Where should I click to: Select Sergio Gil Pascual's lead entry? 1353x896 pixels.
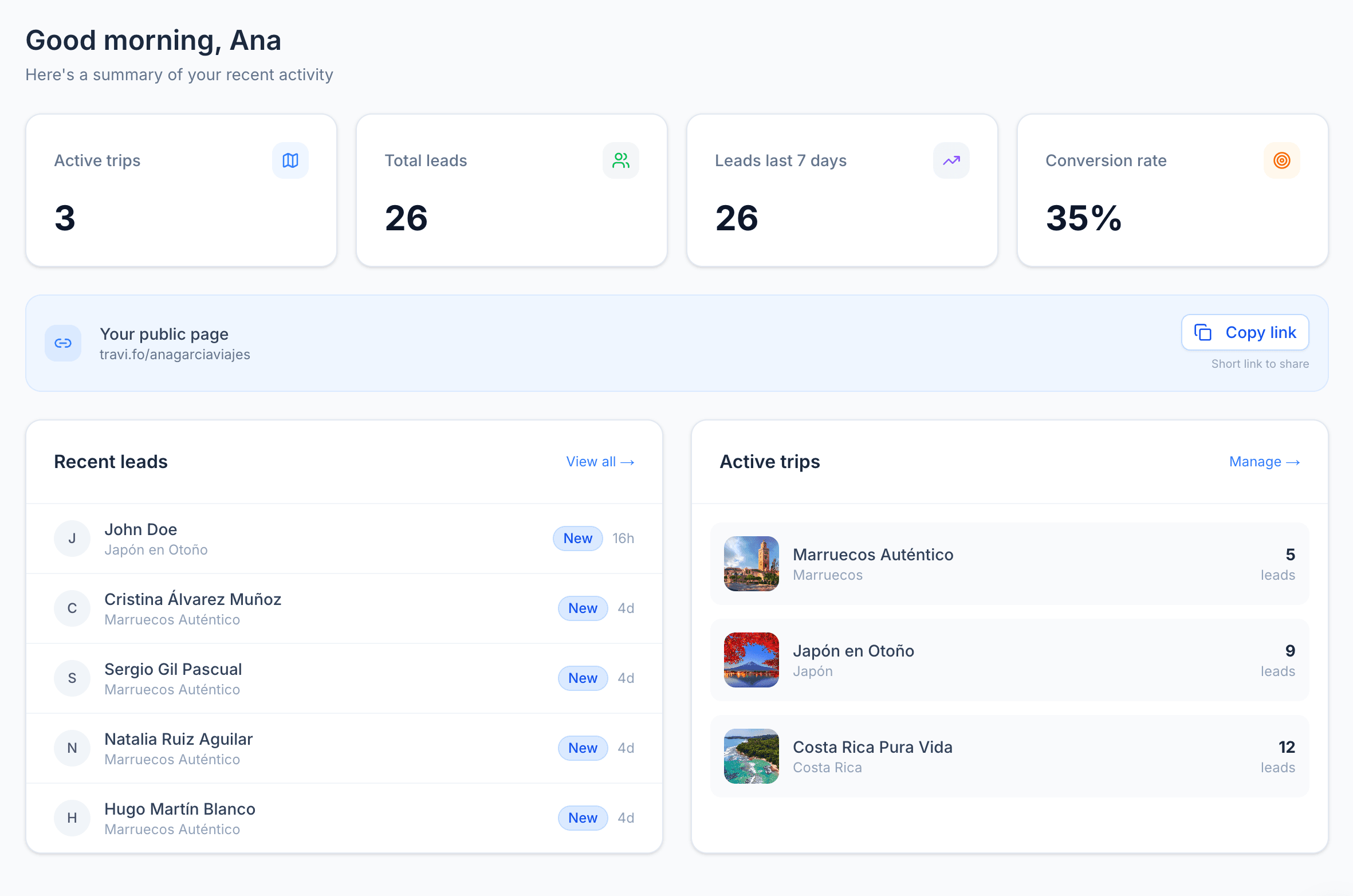click(344, 678)
